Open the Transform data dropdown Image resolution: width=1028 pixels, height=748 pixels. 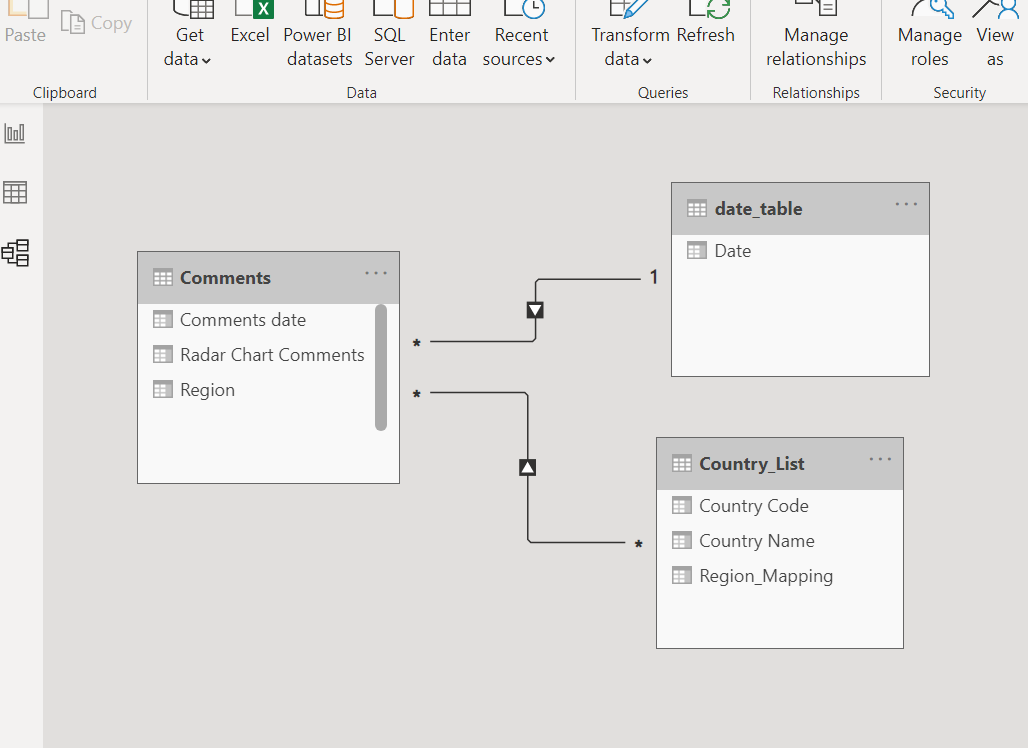(x=629, y=36)
